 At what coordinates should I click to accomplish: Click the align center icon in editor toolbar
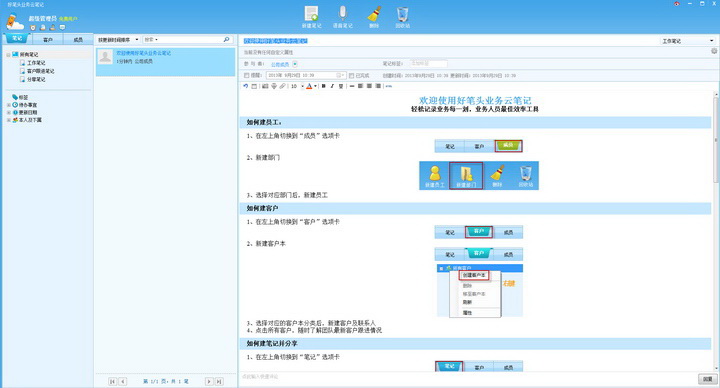pos(369,86)
